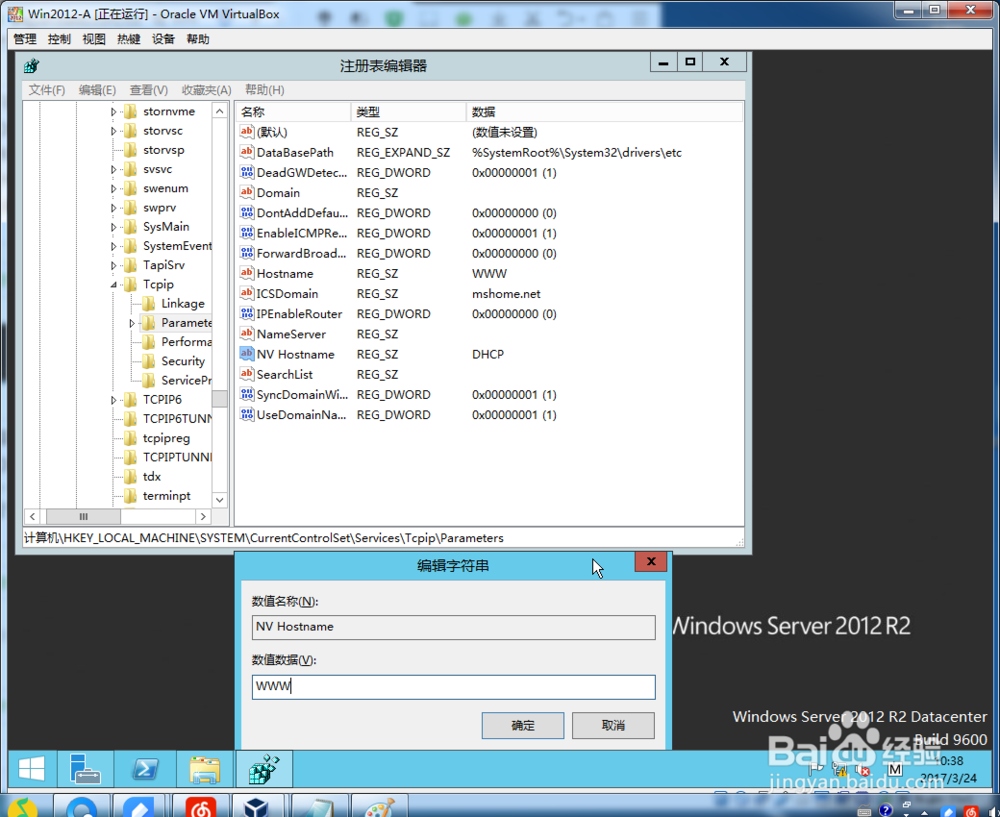Click the VirtualBox window title icon

pyautogui.click(x=15, y=13)
